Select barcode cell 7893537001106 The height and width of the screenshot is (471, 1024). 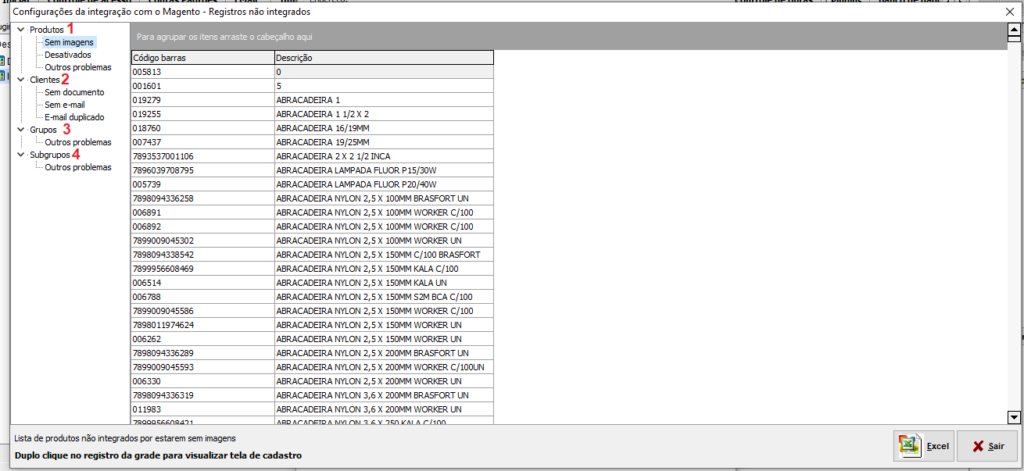(202, 156)
